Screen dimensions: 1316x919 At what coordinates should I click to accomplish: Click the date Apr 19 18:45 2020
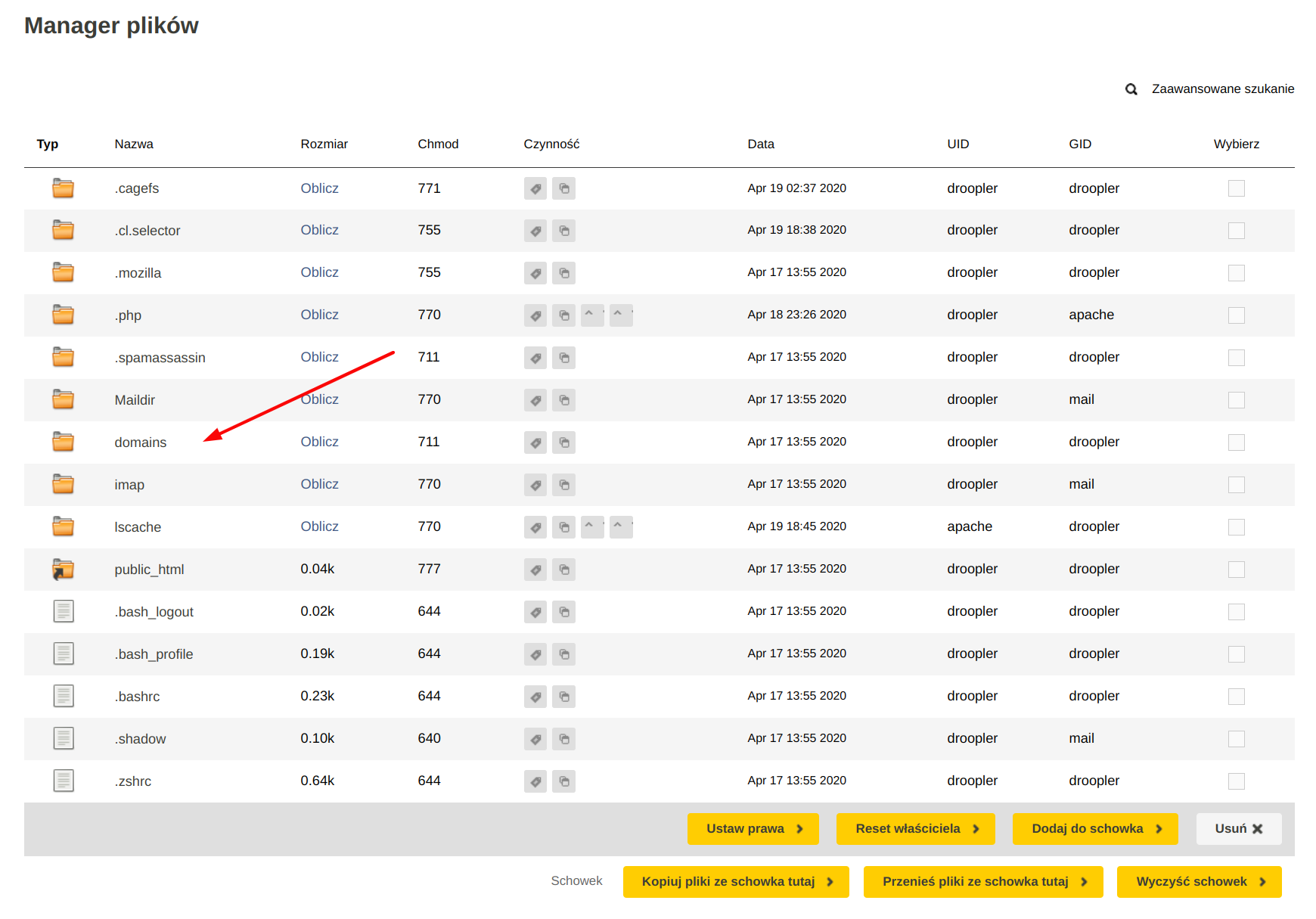tap(796, 526)
